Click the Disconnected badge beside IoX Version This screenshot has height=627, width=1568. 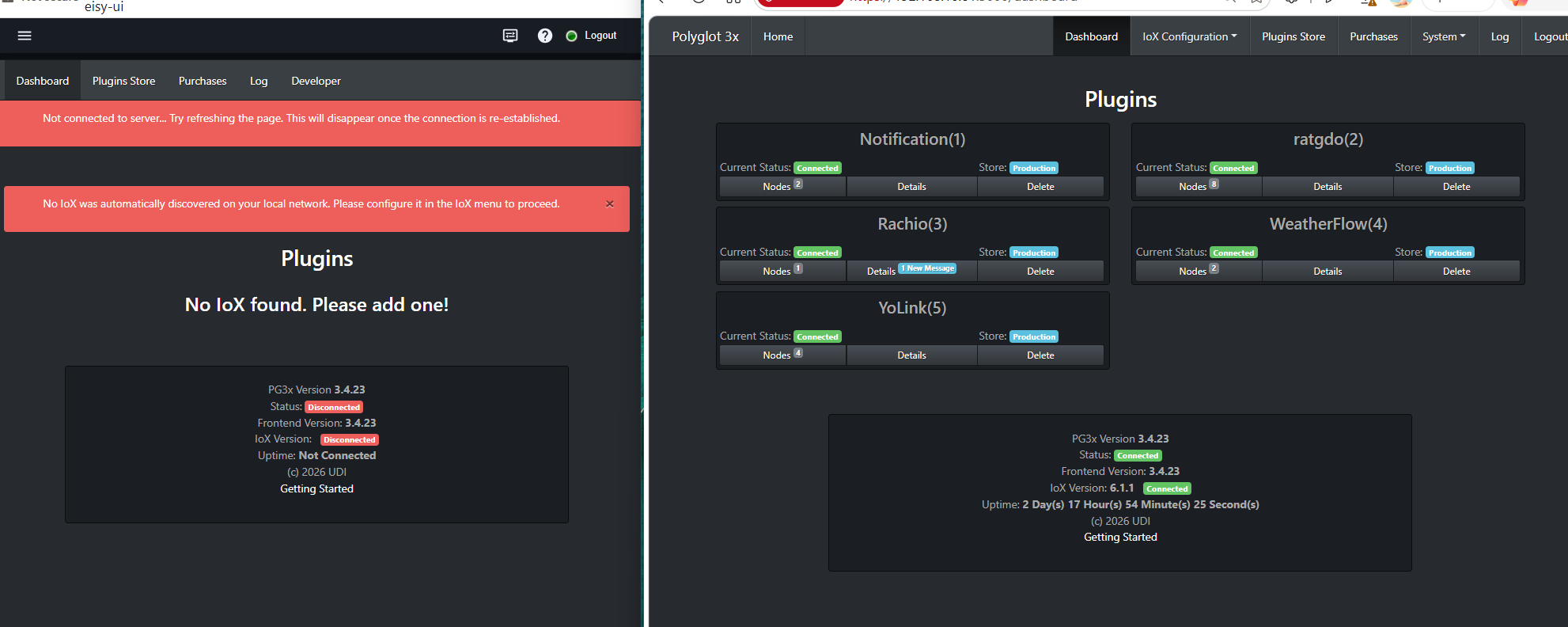350,439
